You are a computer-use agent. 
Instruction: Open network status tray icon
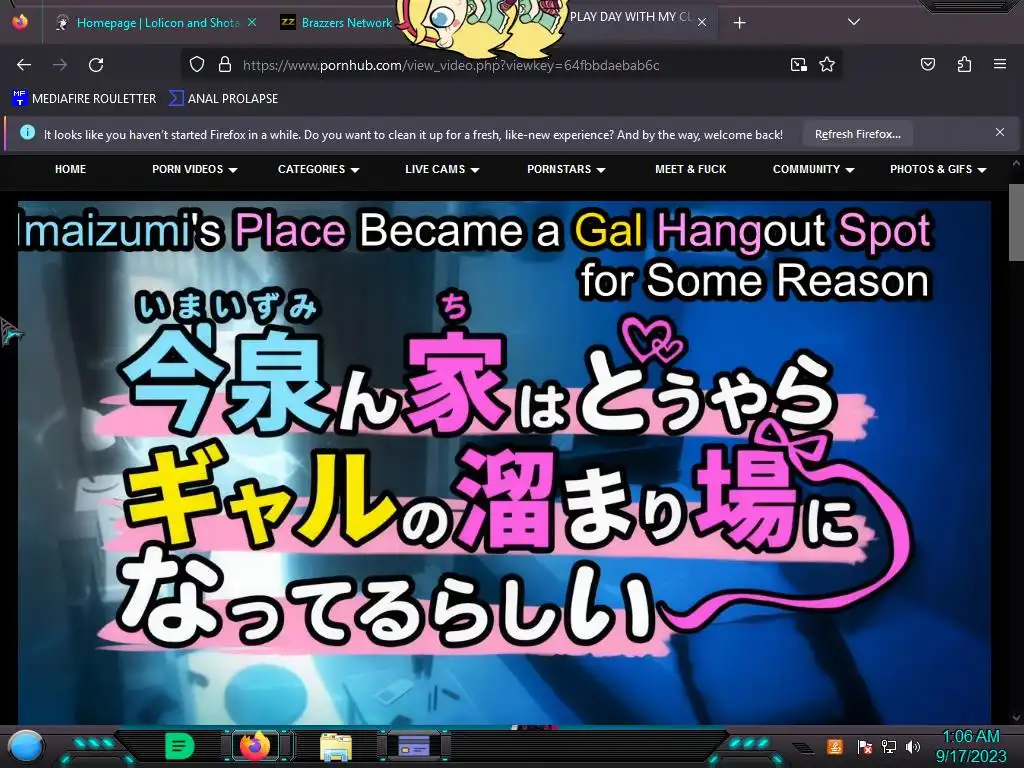click(x=888, y=746)
